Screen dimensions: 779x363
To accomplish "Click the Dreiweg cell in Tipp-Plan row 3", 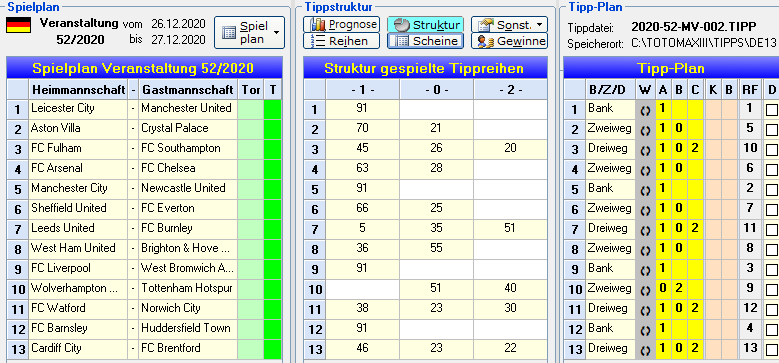I will point(611,148).
